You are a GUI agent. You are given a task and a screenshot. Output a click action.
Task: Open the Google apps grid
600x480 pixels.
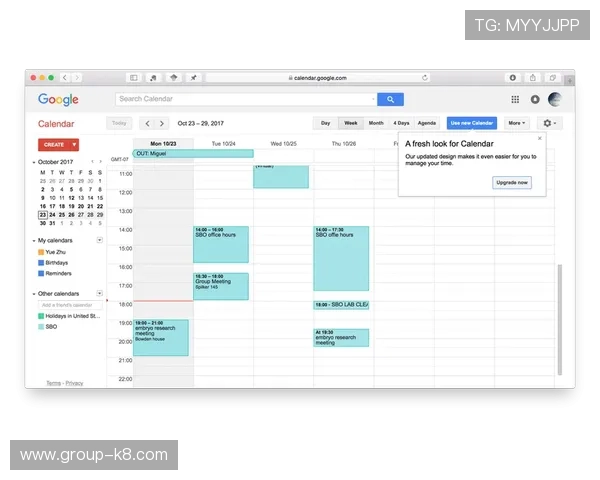click(515, 99)
